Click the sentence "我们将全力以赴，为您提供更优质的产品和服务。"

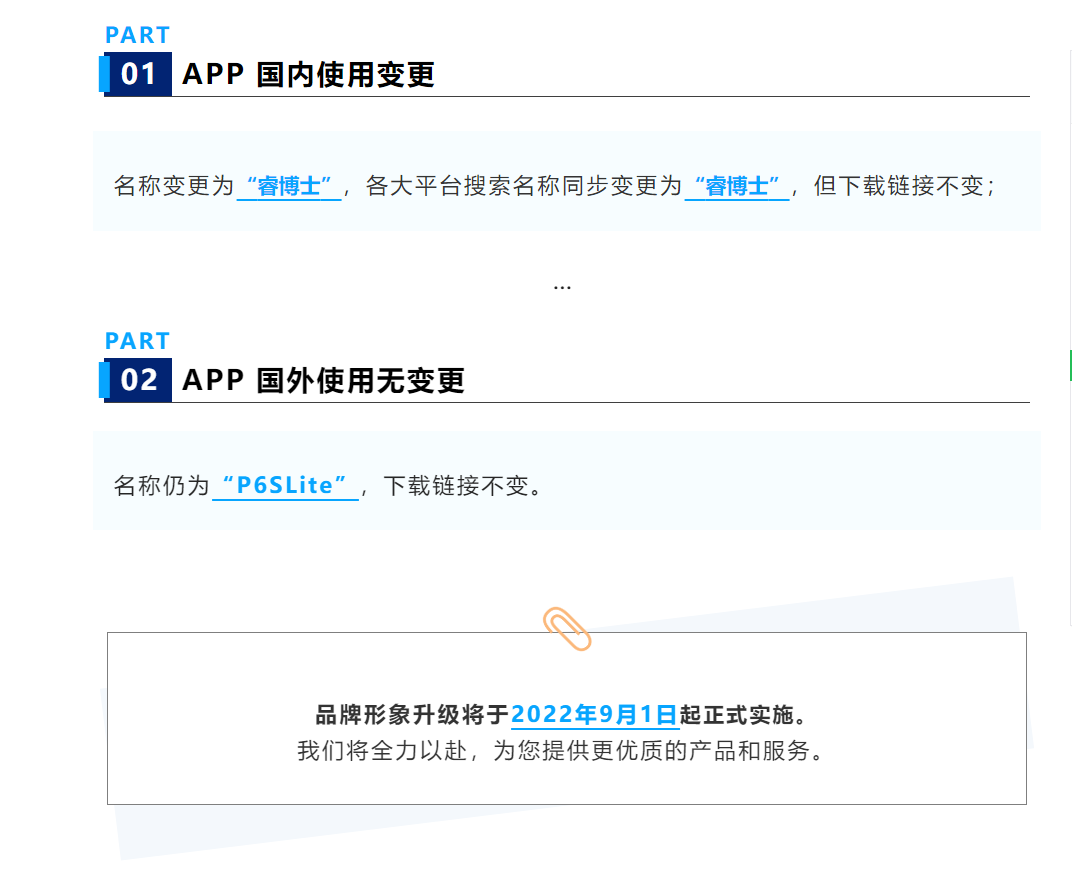point(562,751)
